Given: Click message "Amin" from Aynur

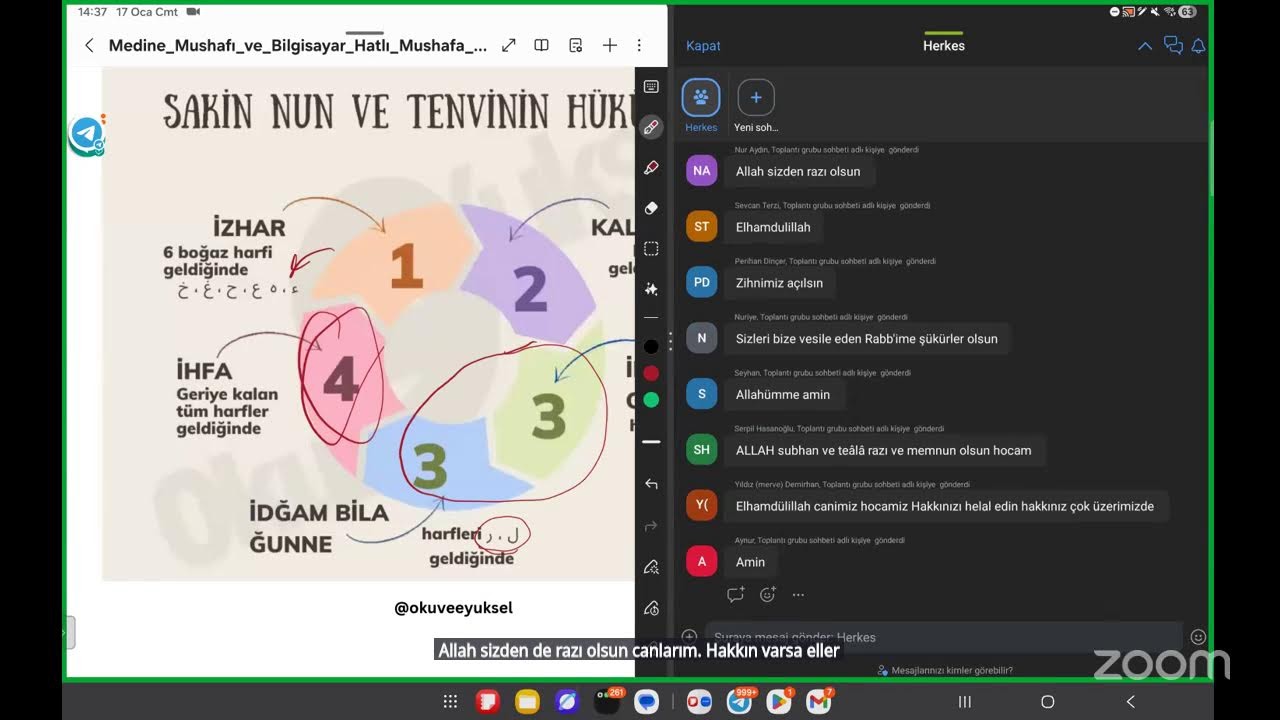Looking at the screenshot, I should tap(750, 562).
